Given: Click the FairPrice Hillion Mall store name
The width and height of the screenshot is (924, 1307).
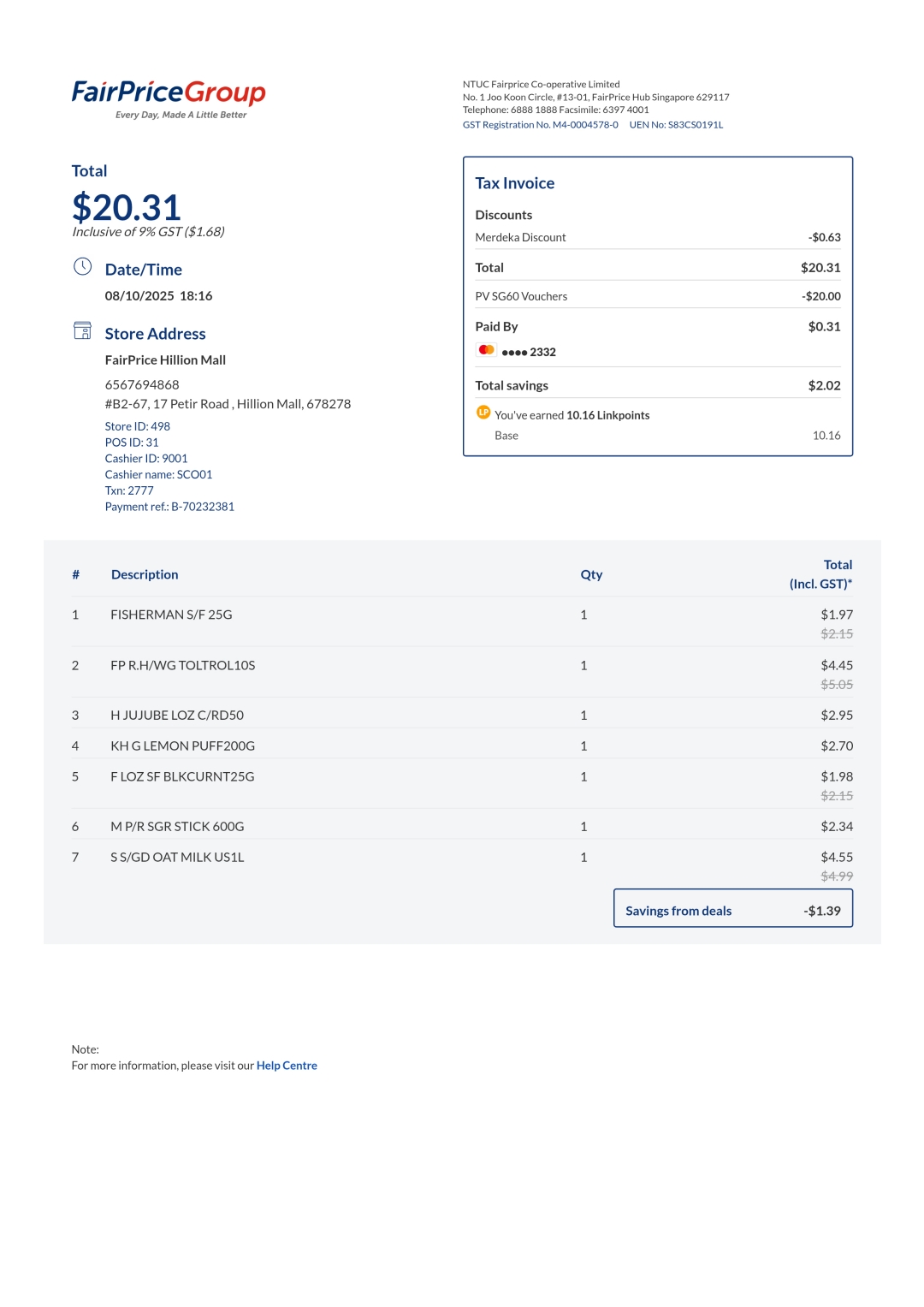Looking at the screenshot, I should click(165, 360).
